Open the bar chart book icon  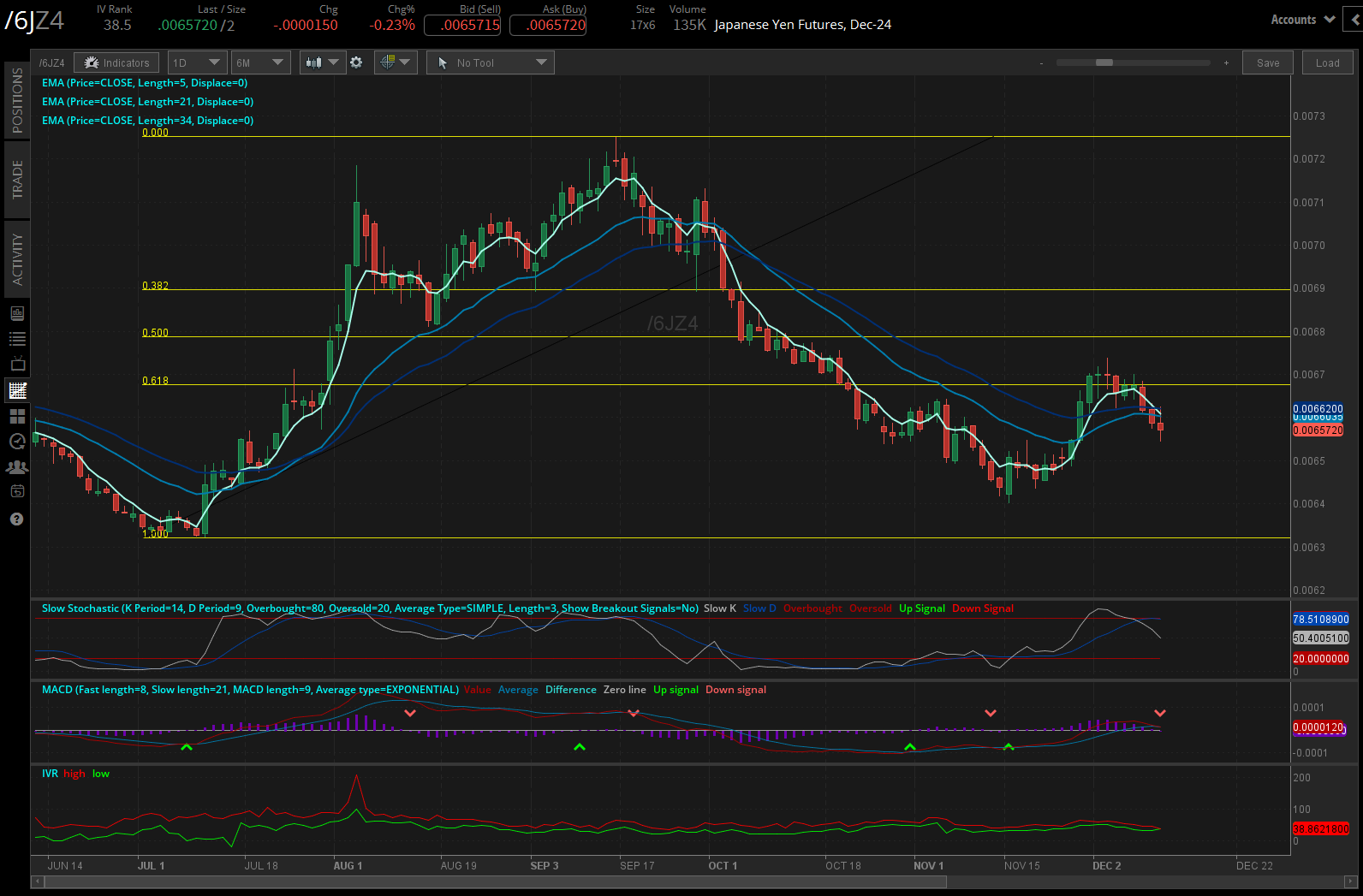pyautogui.click(x=17, y=313)
